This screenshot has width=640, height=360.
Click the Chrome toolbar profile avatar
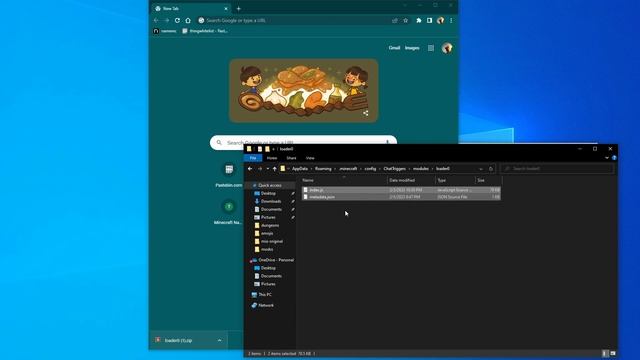click(440, 20)
